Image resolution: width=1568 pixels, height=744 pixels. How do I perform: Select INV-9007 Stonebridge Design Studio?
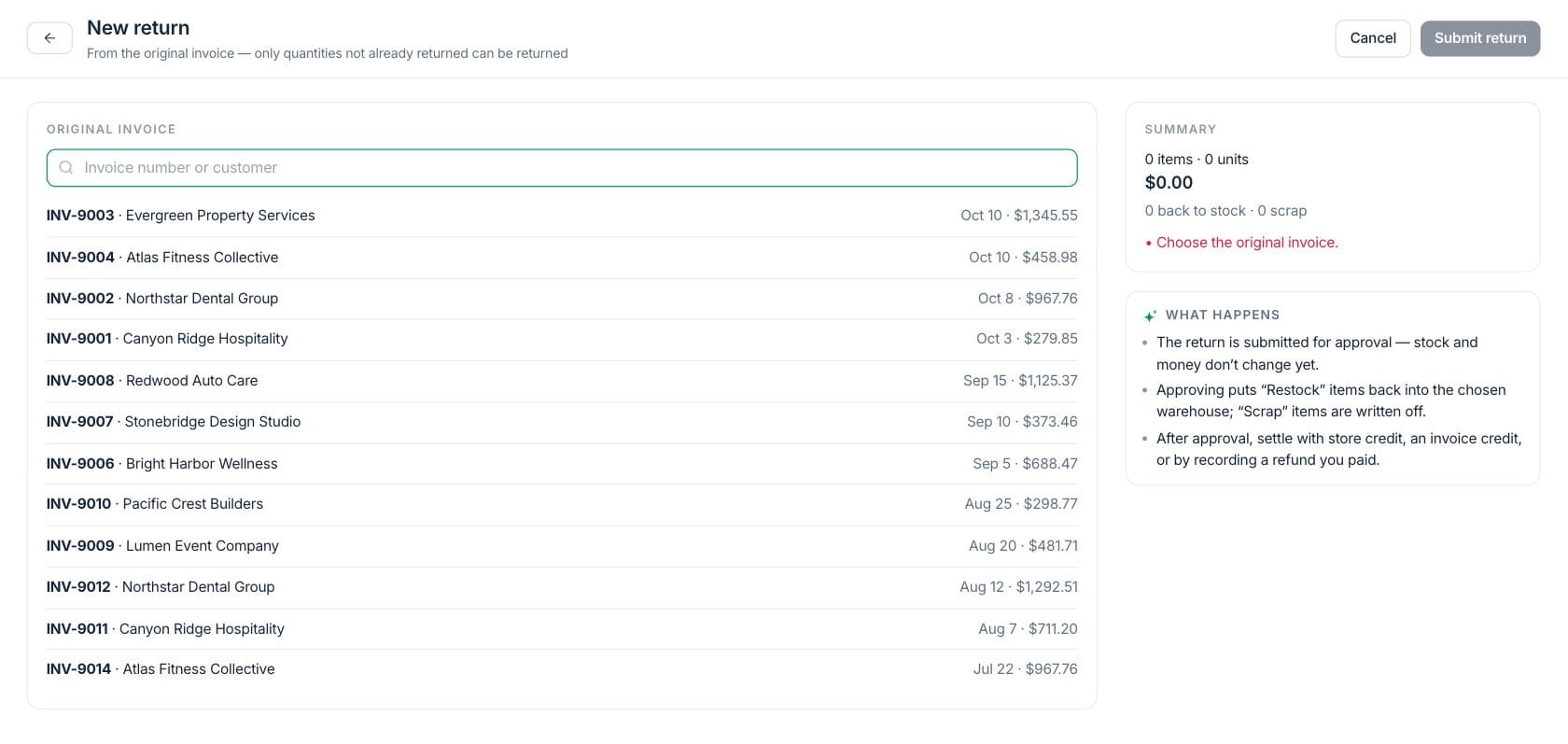(x=562, y=422)
